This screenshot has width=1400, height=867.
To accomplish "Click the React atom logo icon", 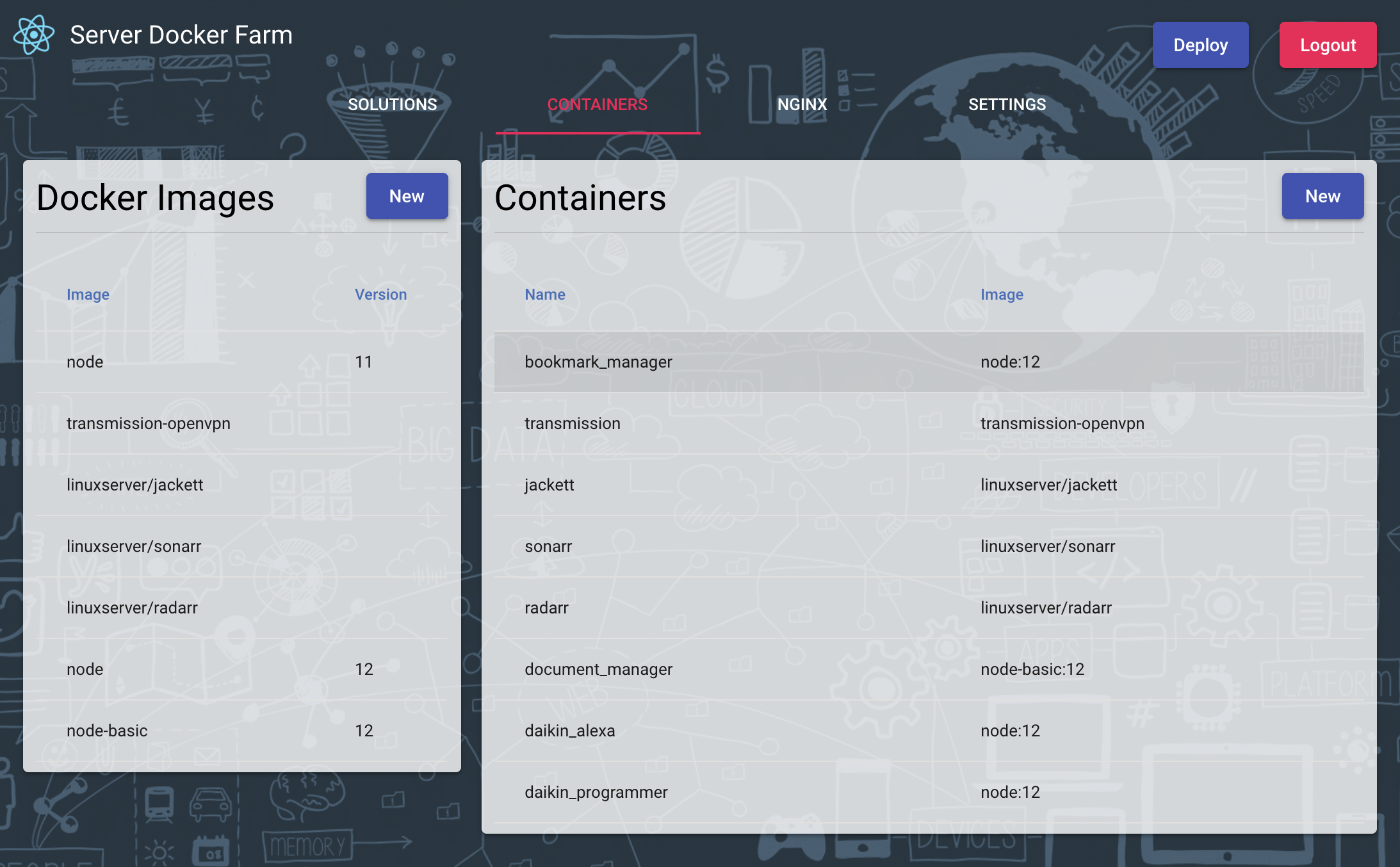I will (x=34, y=35).
